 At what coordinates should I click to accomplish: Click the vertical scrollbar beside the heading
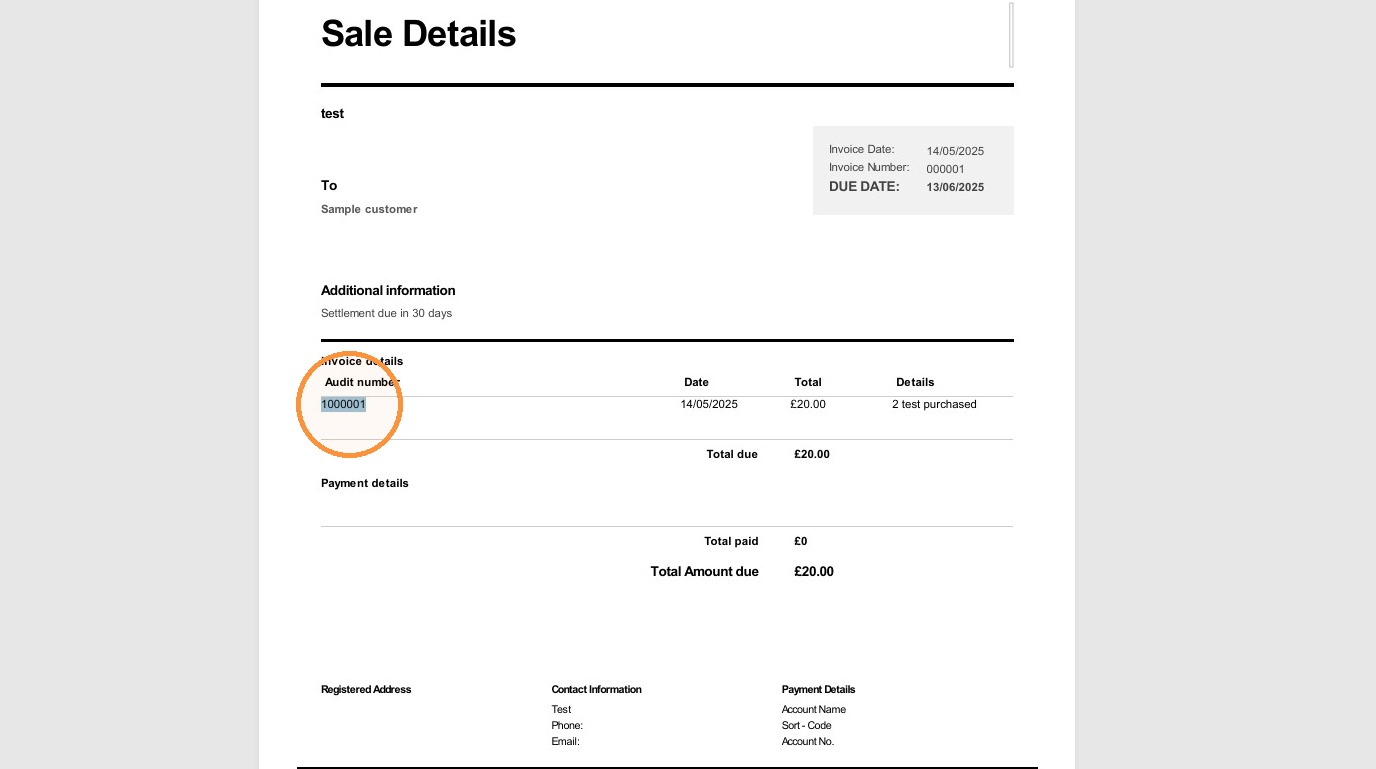click(1012, 35)
